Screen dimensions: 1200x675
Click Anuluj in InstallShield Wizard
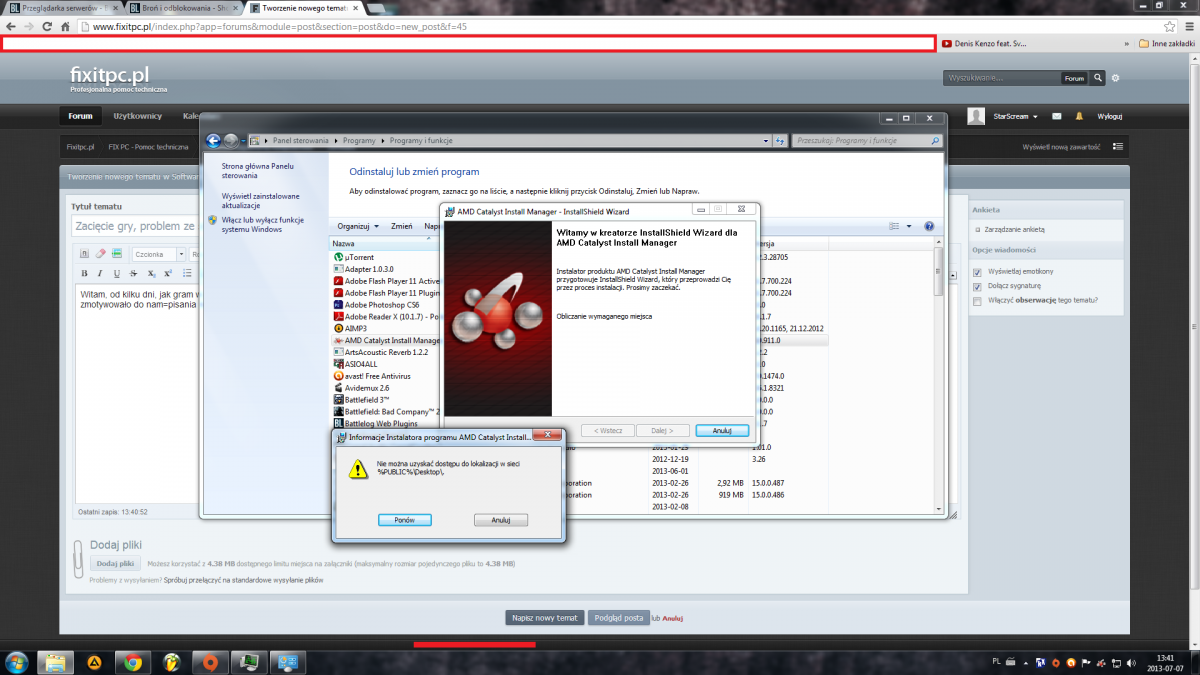click(x=722, y=430)
